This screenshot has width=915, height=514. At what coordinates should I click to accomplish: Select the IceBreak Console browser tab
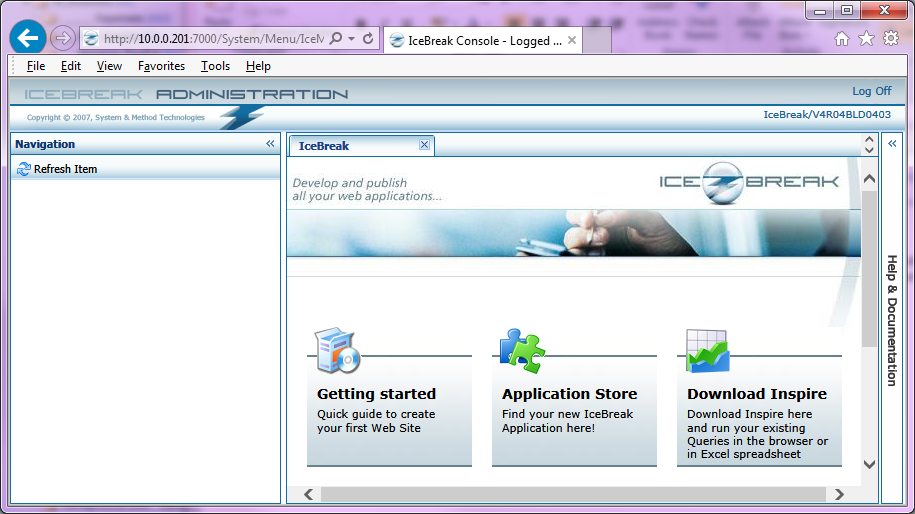click(x=483, y=40)
